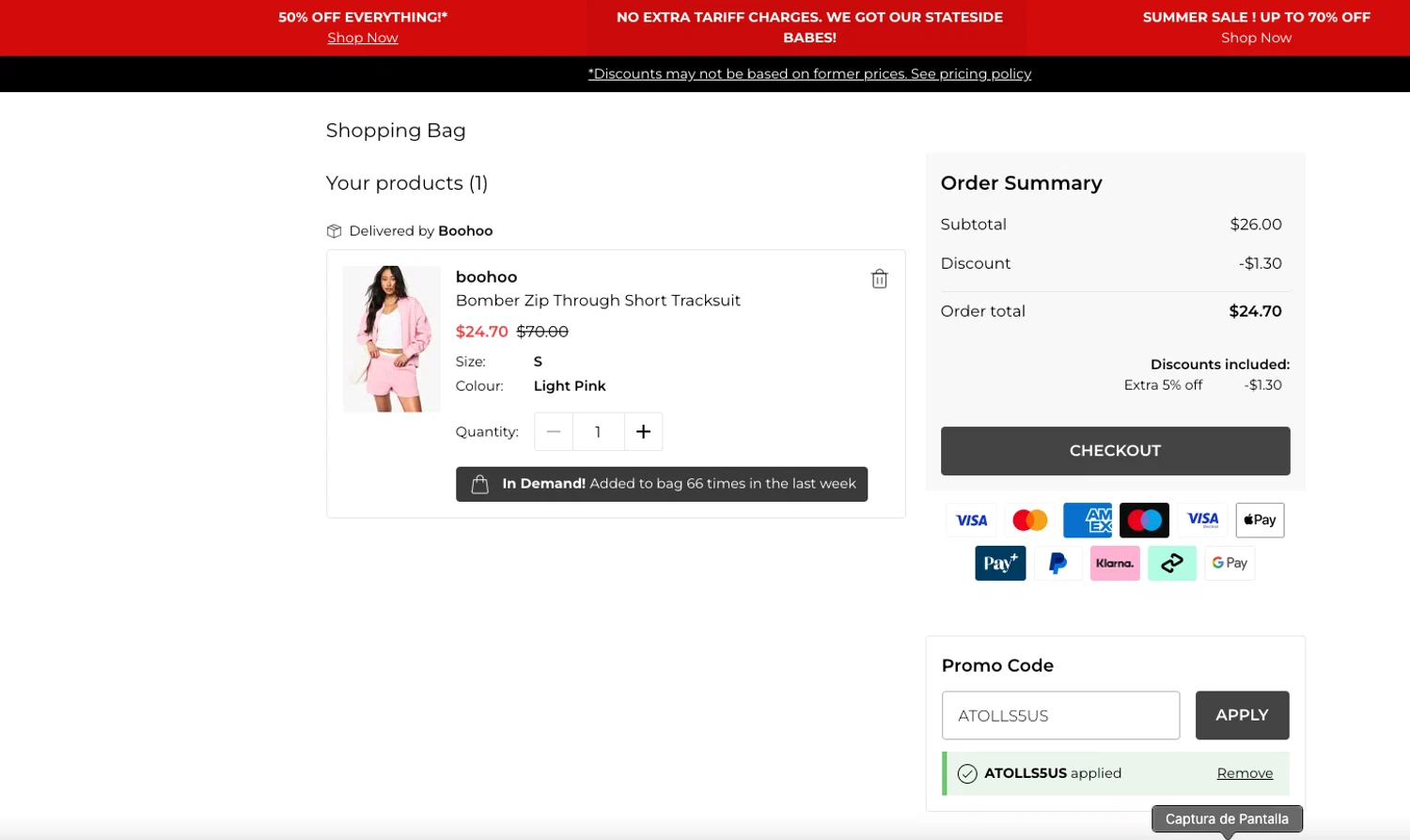Click the crossed-out $70.00 price
The image size is (1410, 840).
[542, 332]
